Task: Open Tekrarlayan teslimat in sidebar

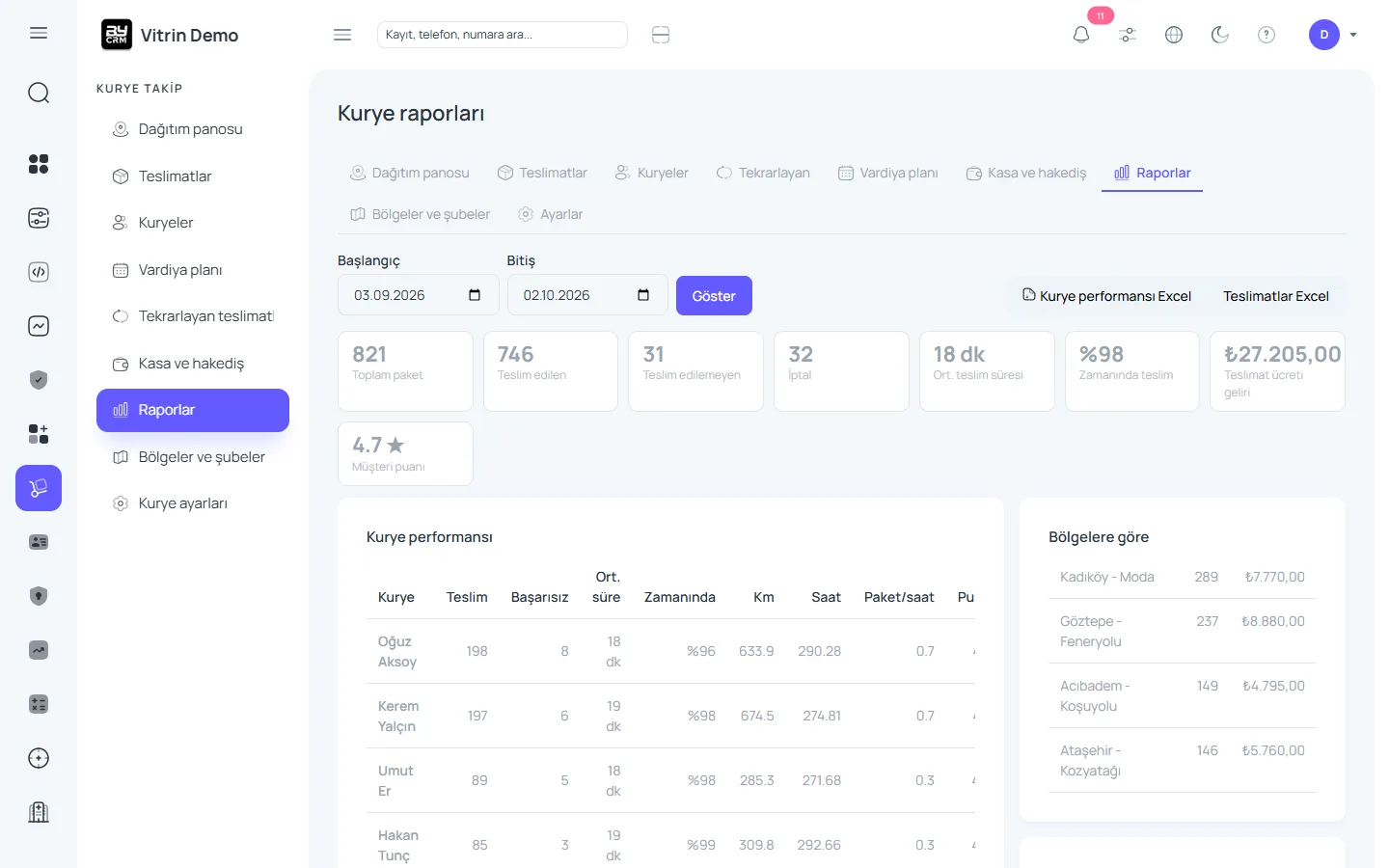Action: pyautogui.click(x=193, y=316)
